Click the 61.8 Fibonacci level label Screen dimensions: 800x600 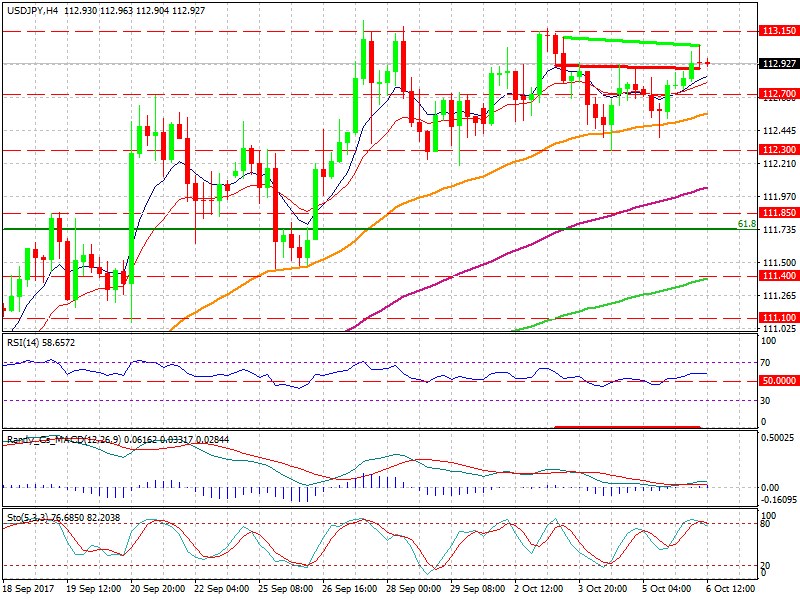(x=744, y=224)
